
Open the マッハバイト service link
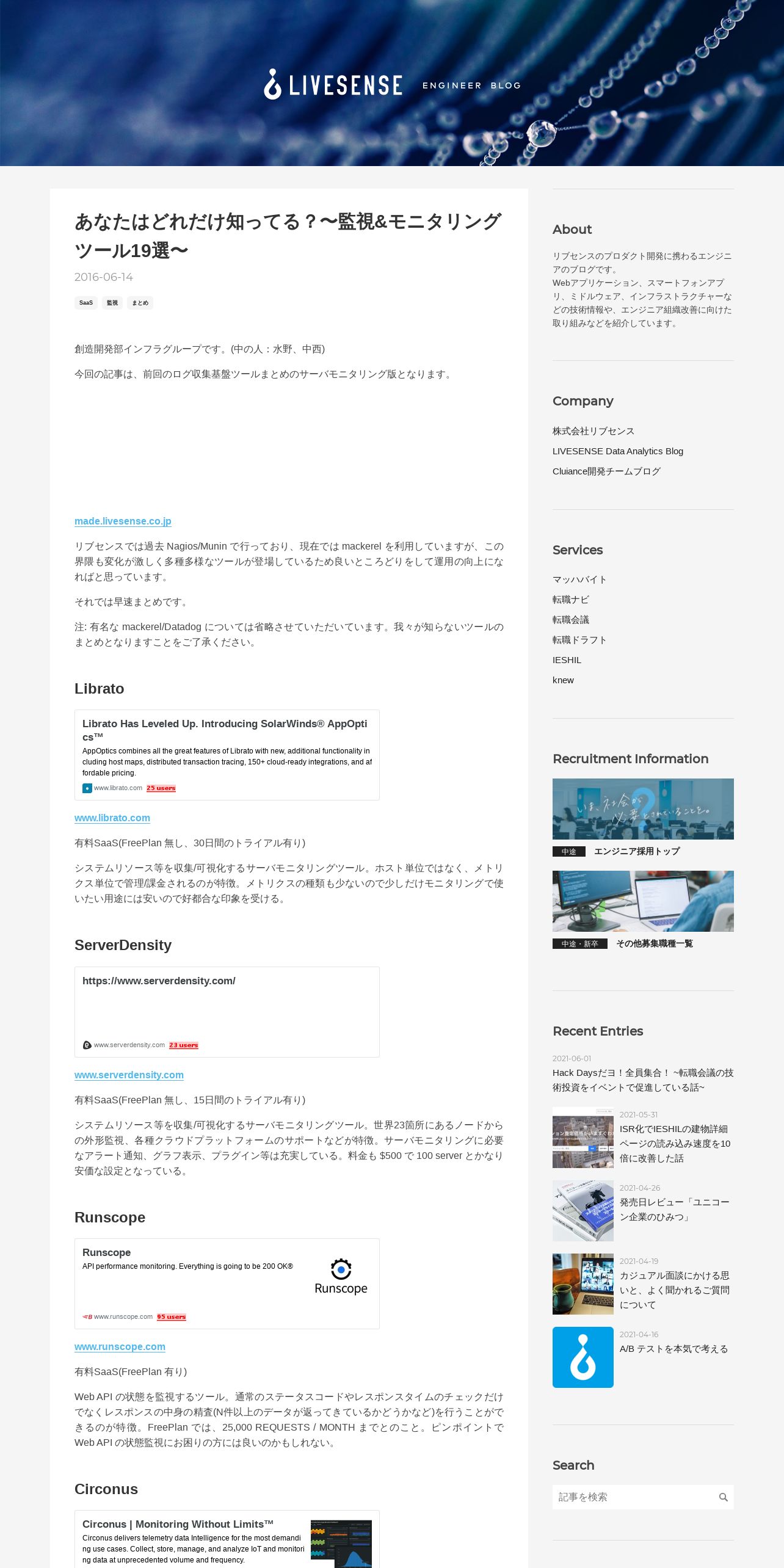click(x=579, y=579)
